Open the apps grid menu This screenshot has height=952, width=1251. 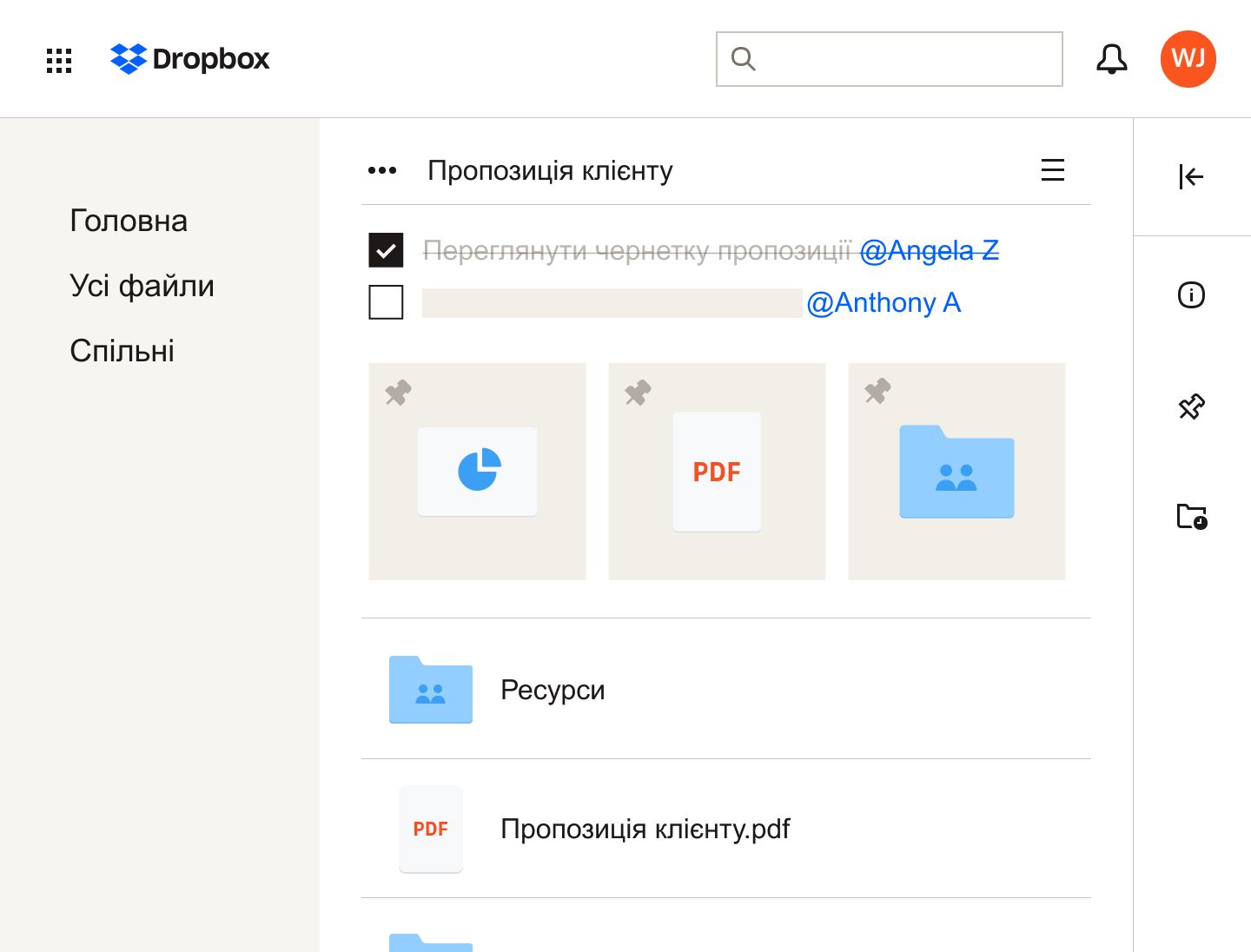[58, 59]
